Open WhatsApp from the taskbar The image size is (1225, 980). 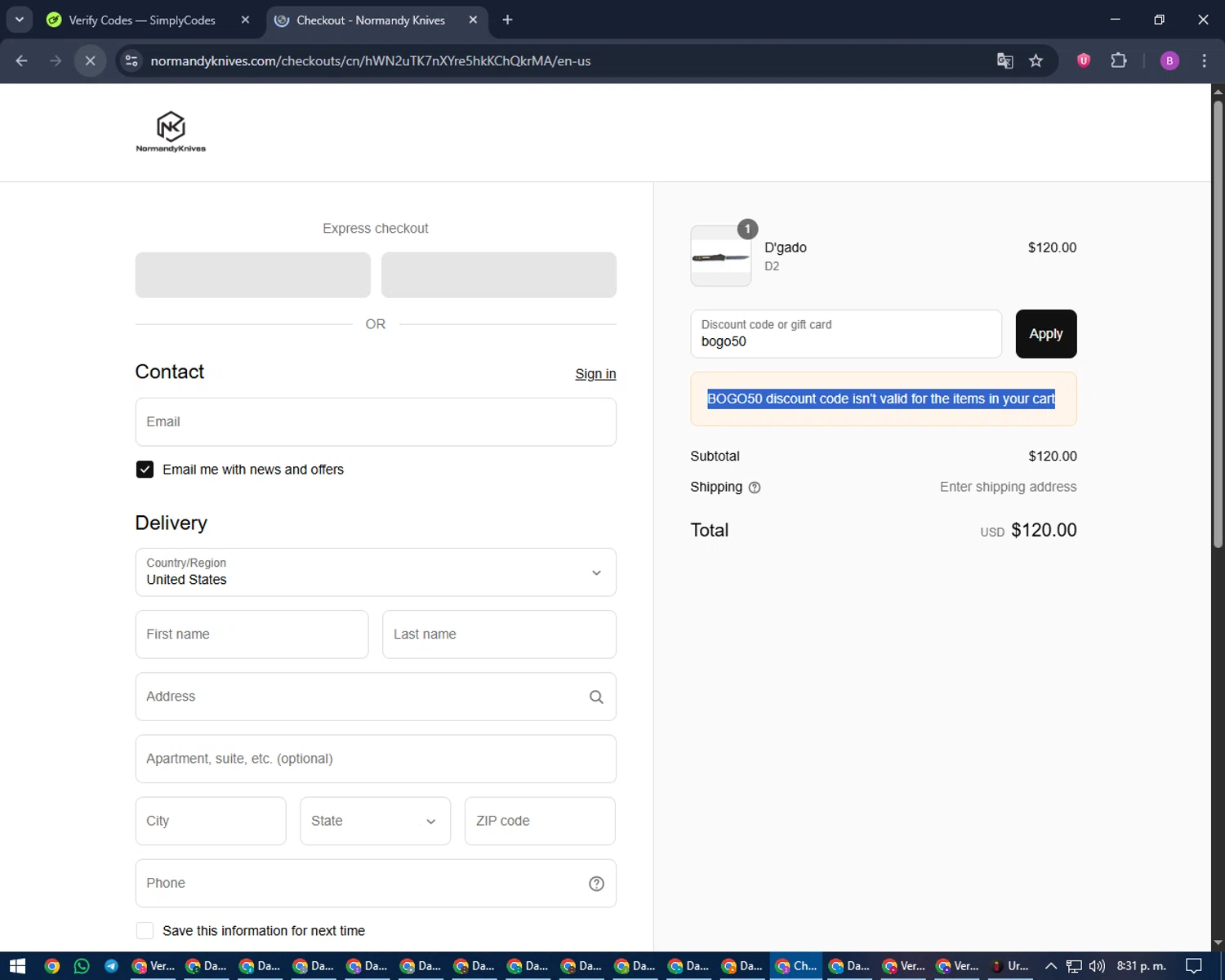point(82,966)
